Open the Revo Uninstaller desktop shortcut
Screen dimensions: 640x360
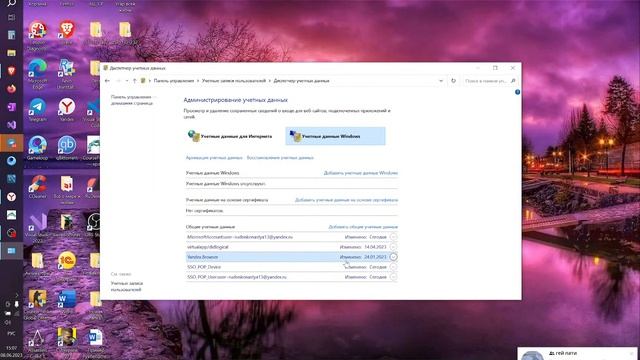(x=67, y=73)
